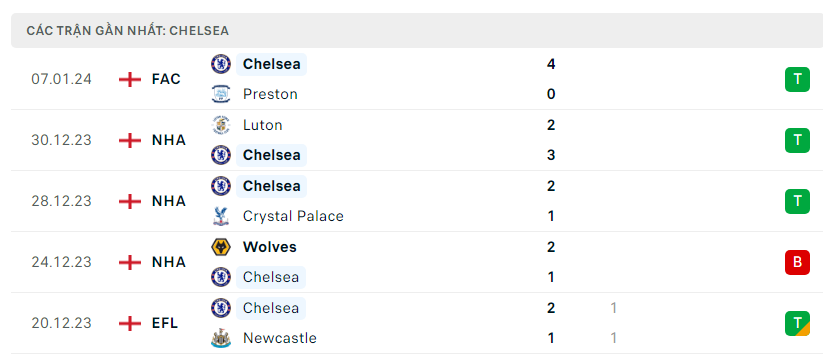Image resolution: width=823 pixels, height=362 pixels.
Task: Open the Crystal Palace team link
Action: 293,216
